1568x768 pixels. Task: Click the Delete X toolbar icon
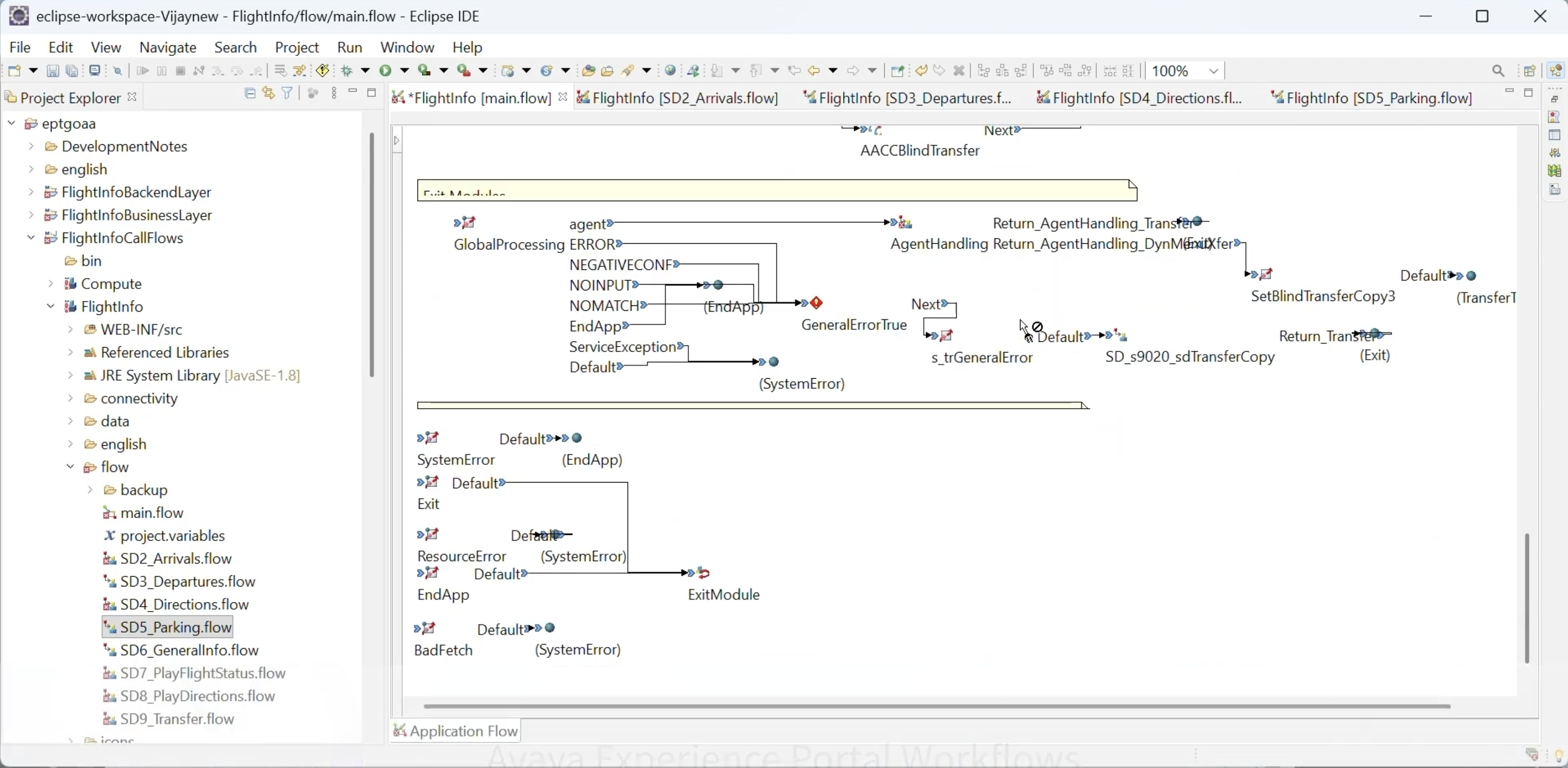click(x=960, y=71)
